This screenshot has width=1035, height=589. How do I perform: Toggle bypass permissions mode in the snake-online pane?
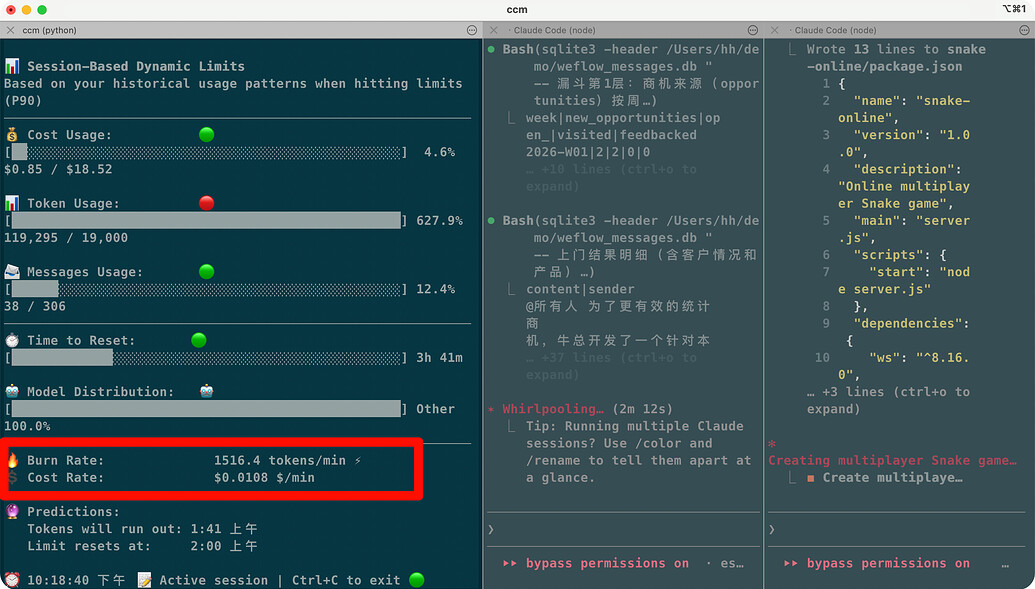[877, 563]
